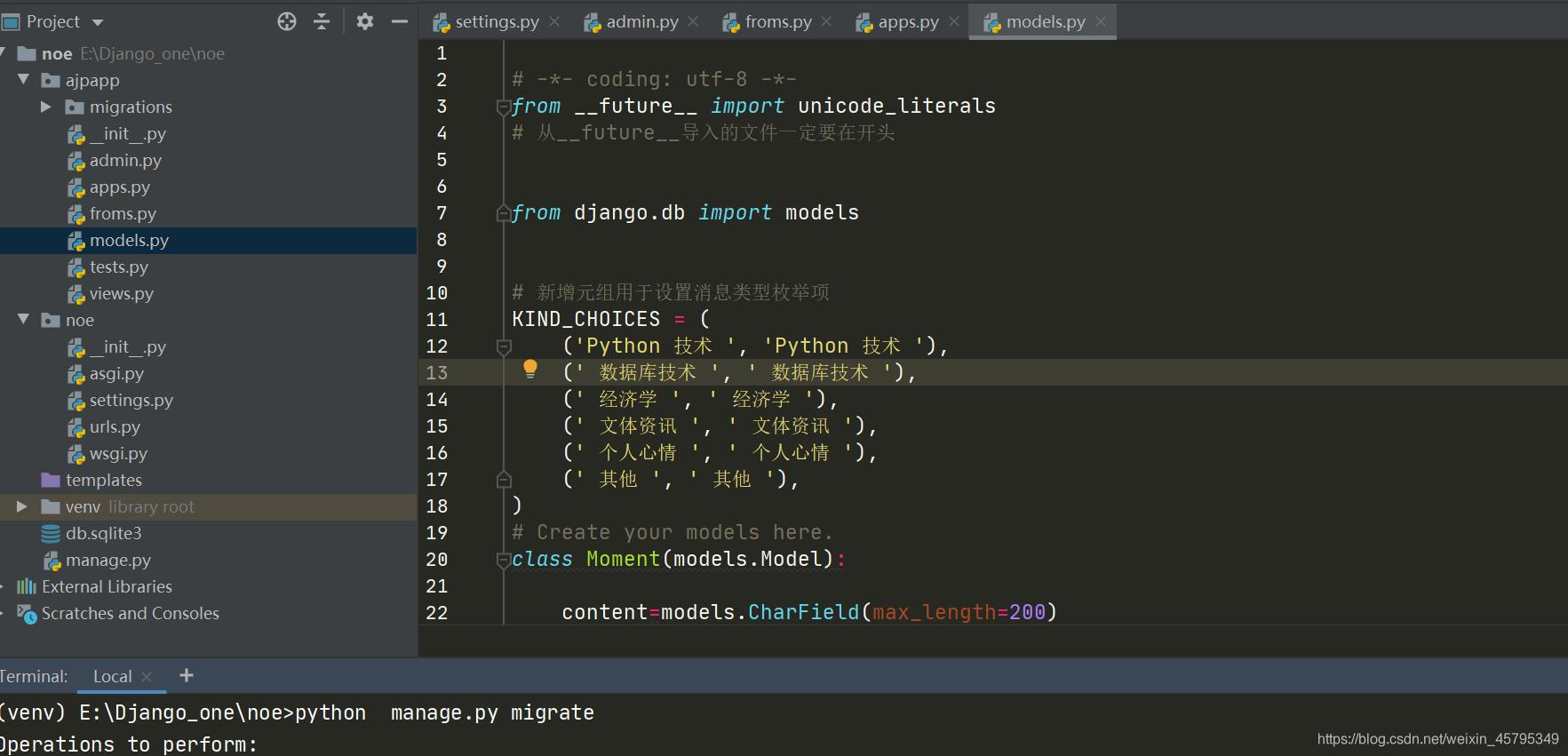Open asgi.py in project tree

(x=106, y=373)
